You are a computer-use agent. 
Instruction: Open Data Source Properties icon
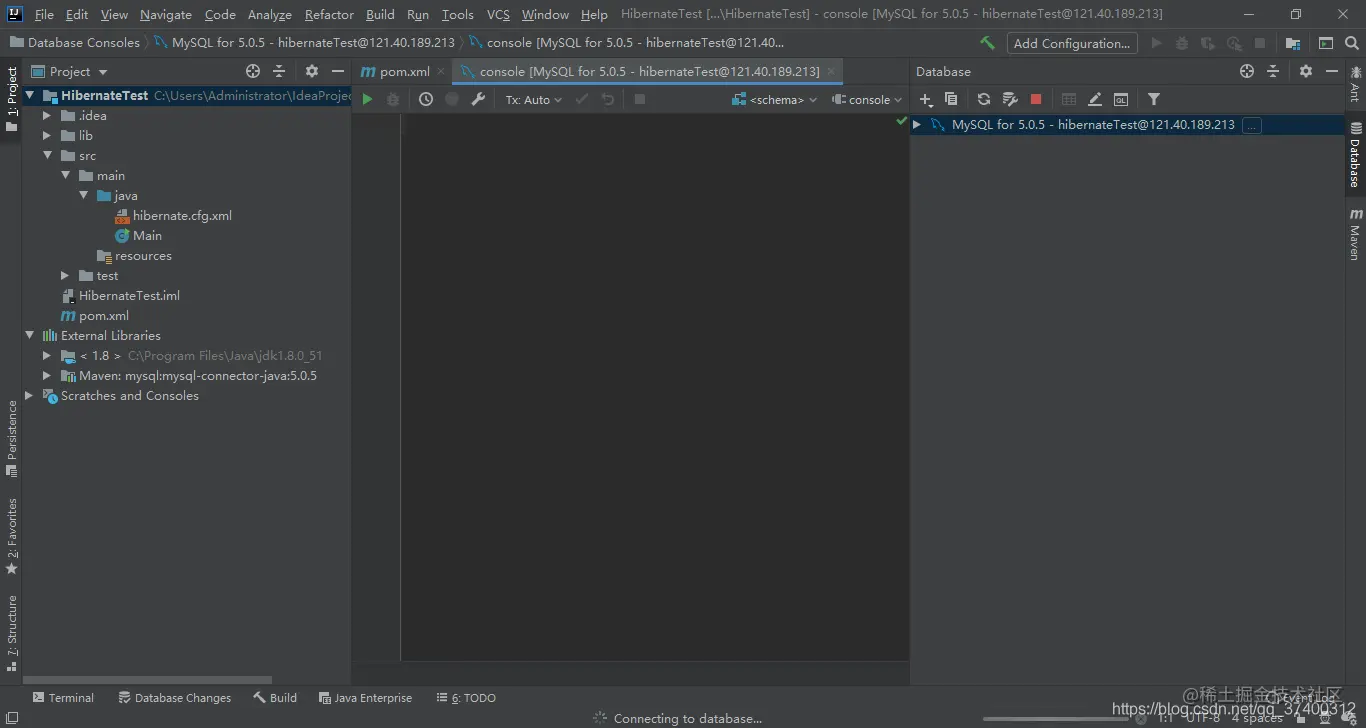(x=1010, y=99)
